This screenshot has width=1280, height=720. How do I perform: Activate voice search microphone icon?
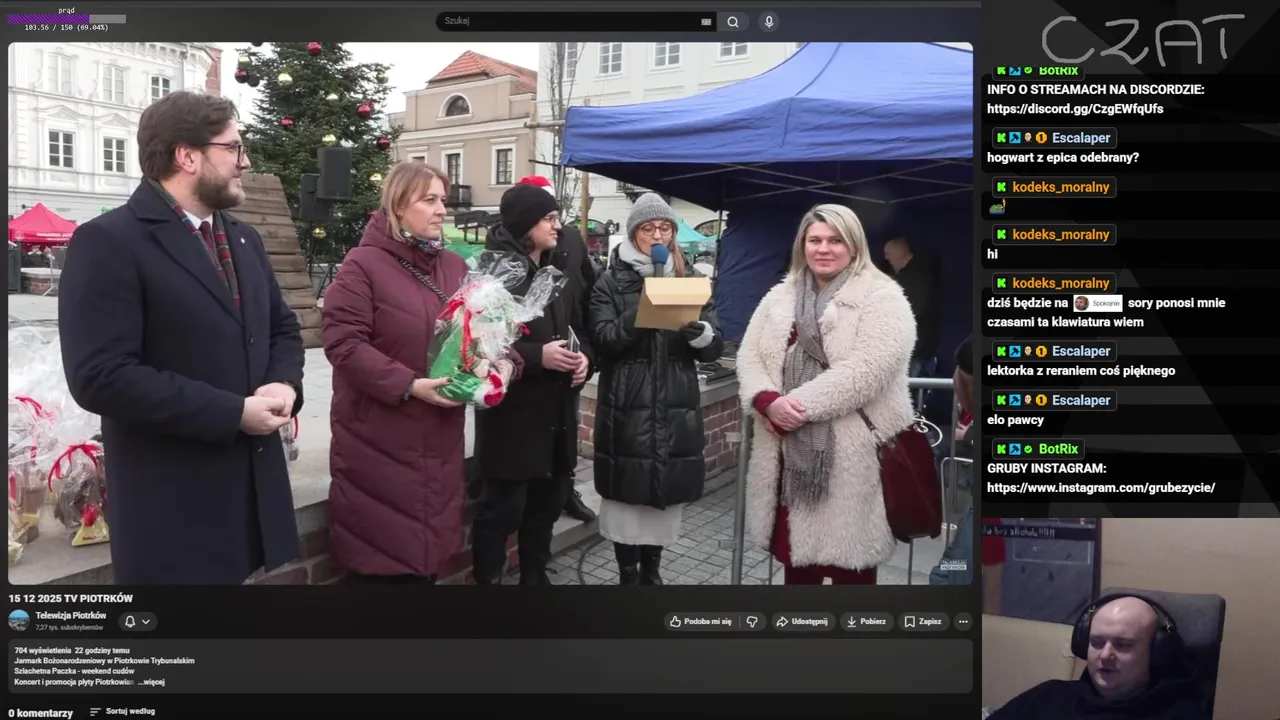click(768, 21)
